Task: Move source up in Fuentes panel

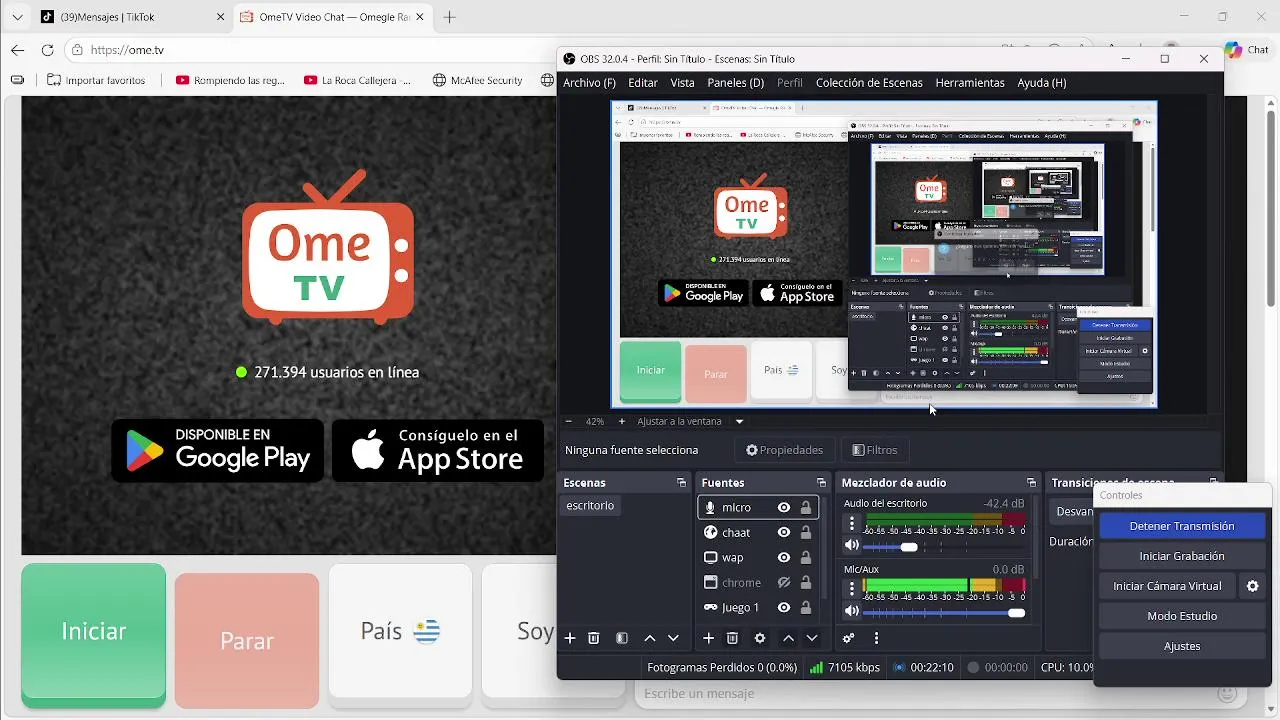Action: (x=789, y=638)
